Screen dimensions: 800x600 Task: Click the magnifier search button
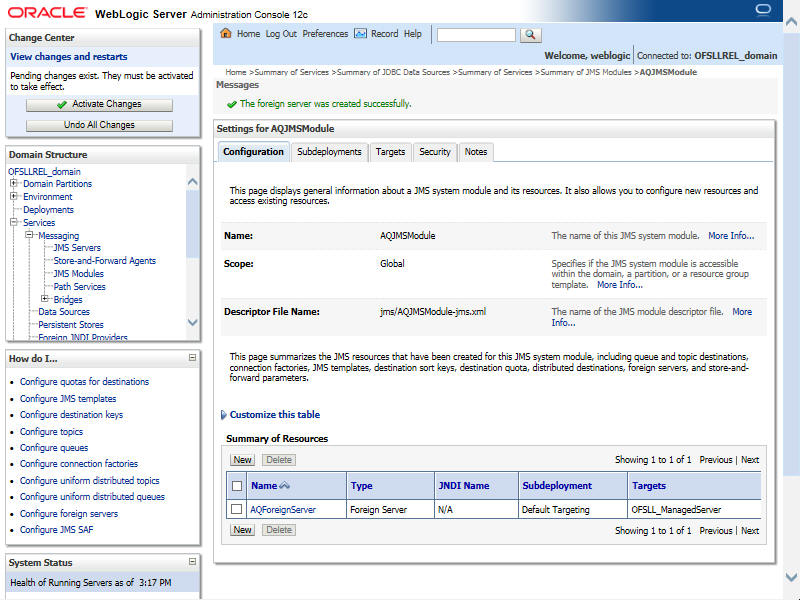530,35
